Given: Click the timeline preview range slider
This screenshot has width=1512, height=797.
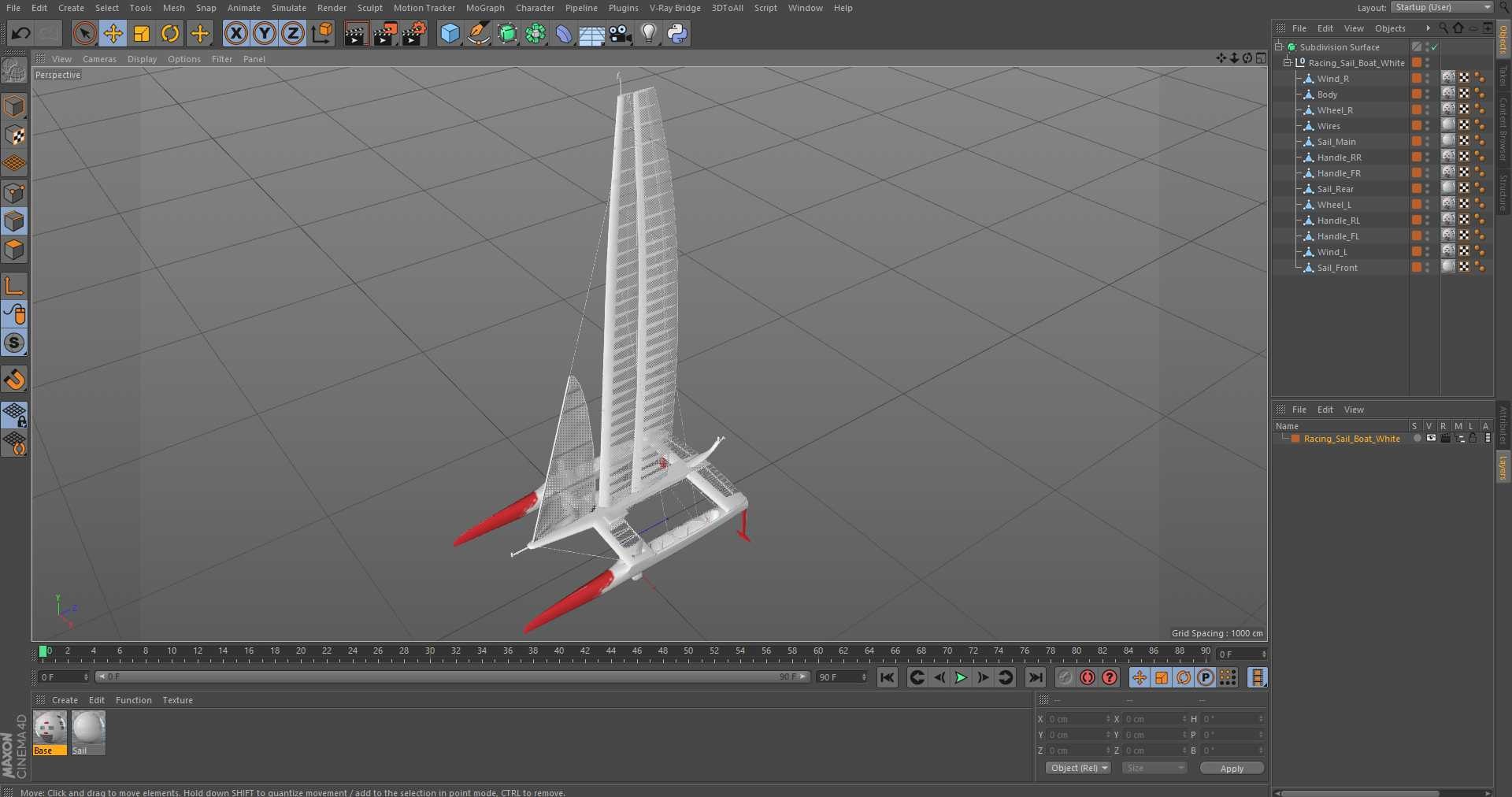Looking at the screenshot, I should point(453,677).
